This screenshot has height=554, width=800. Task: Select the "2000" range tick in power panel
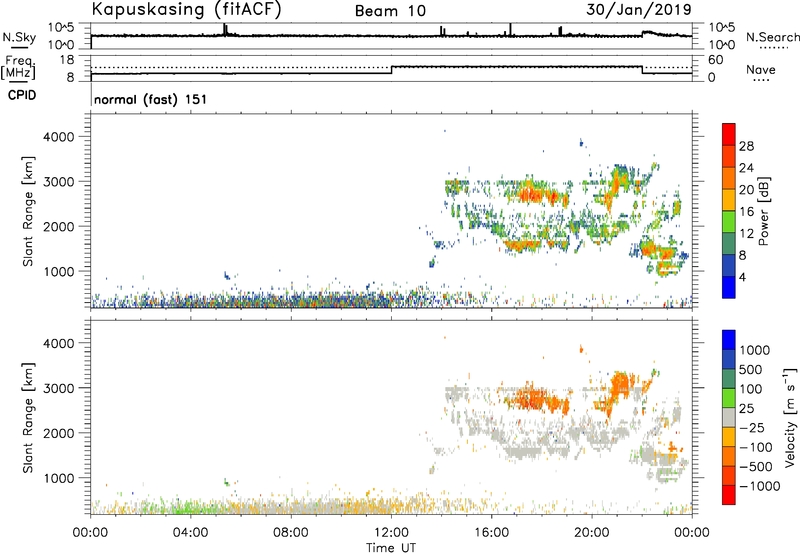pos(59,226)
